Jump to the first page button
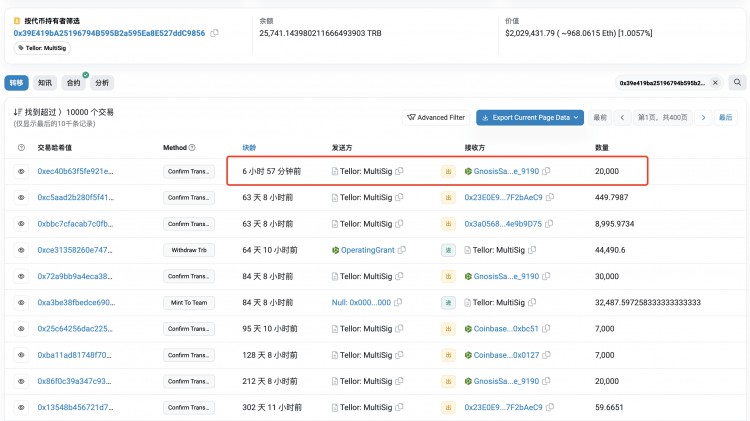Image resolution: width=750 pixels, height=421 pixels. (x=600, y=117)
